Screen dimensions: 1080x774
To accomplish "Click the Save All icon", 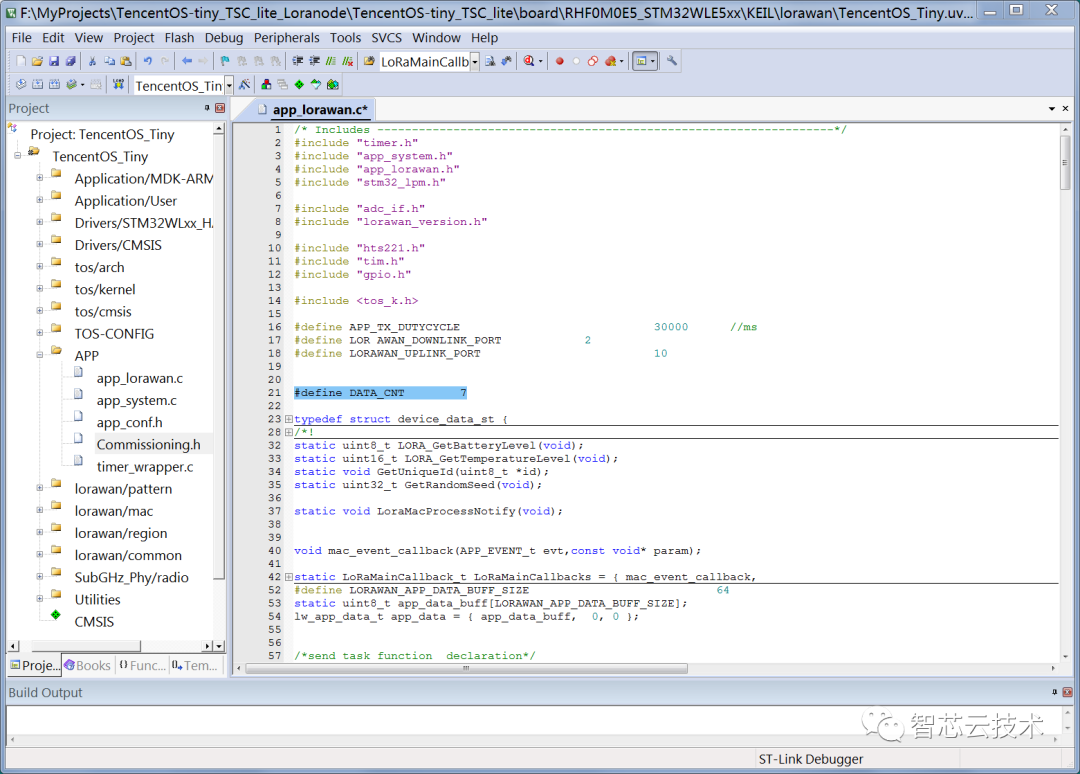I will click(x=70, y=61).
